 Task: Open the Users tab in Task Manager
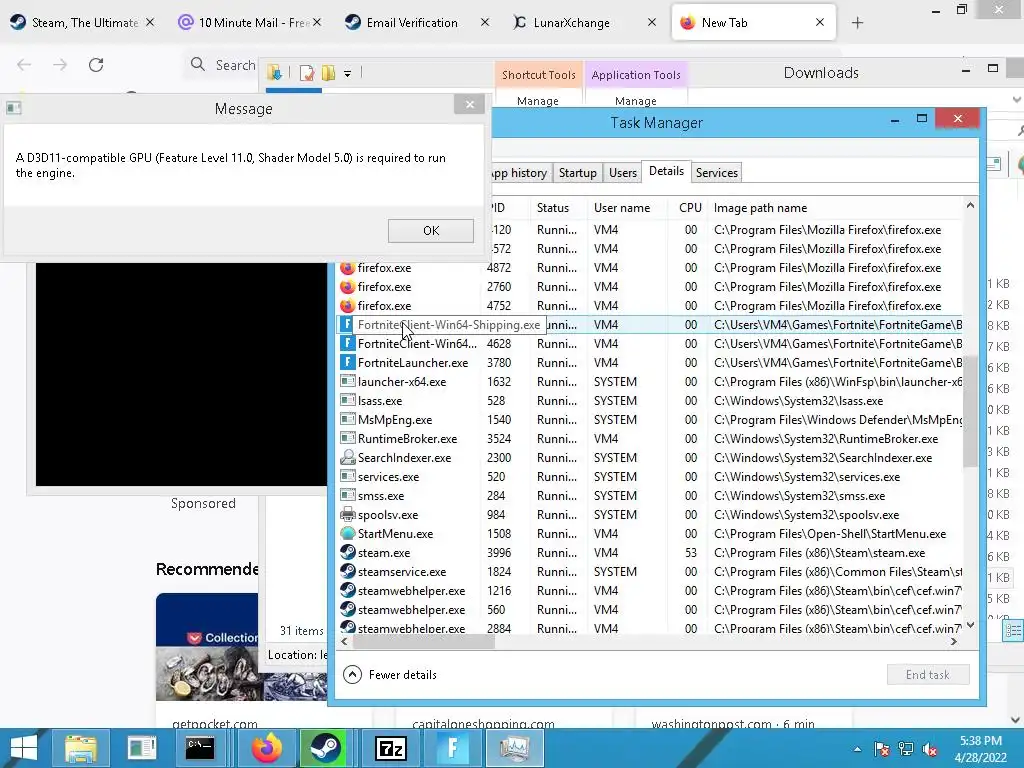point(622,173)
